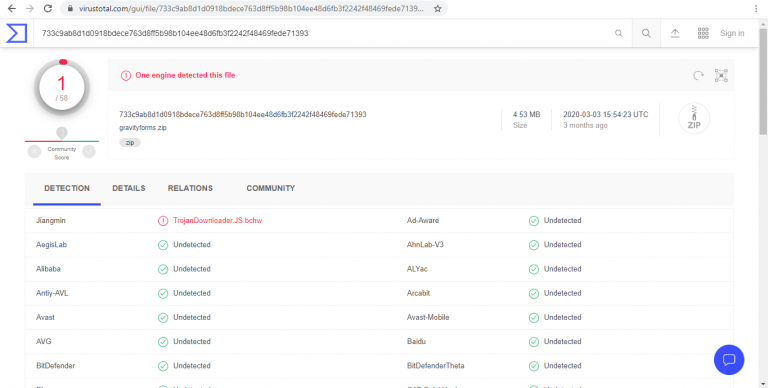Bookmark page with star icon
This screenshot has height=388, width=768.
click(437, 8)
